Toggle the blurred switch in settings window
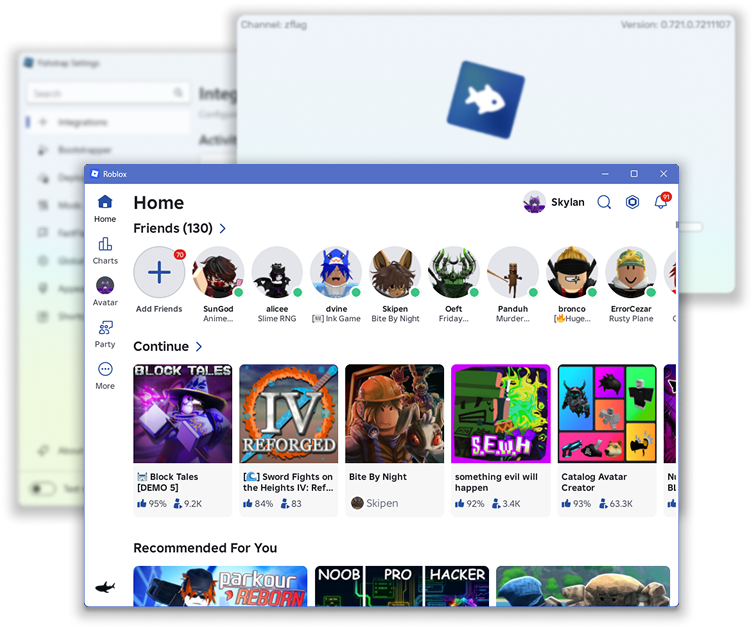 [x=42, y=489]
